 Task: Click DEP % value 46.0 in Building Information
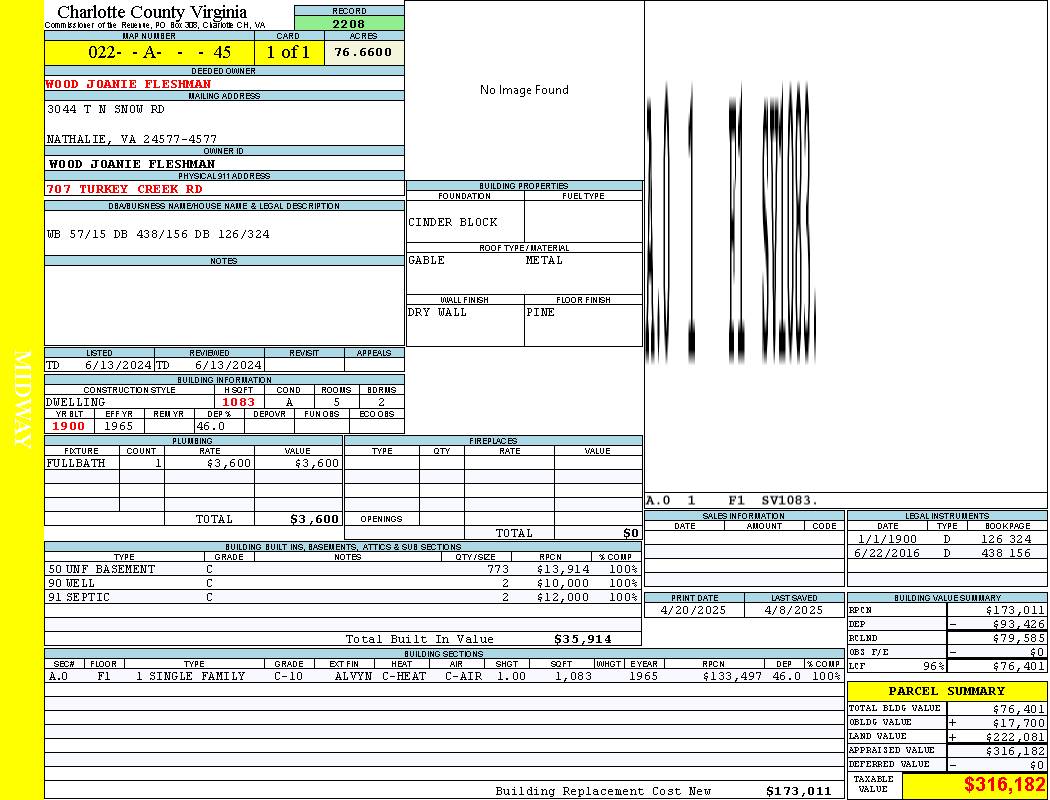point(210,426)
